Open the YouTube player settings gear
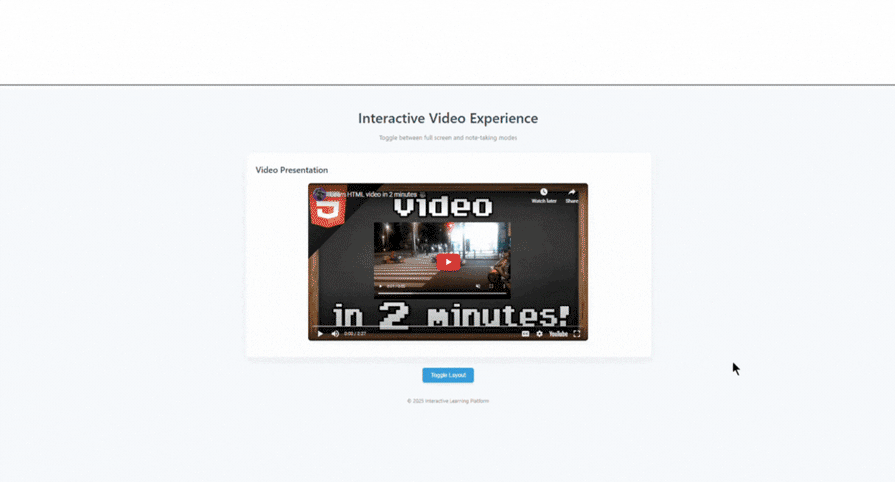The width and height of the screenshot is (895, 482). click(539, 334)
